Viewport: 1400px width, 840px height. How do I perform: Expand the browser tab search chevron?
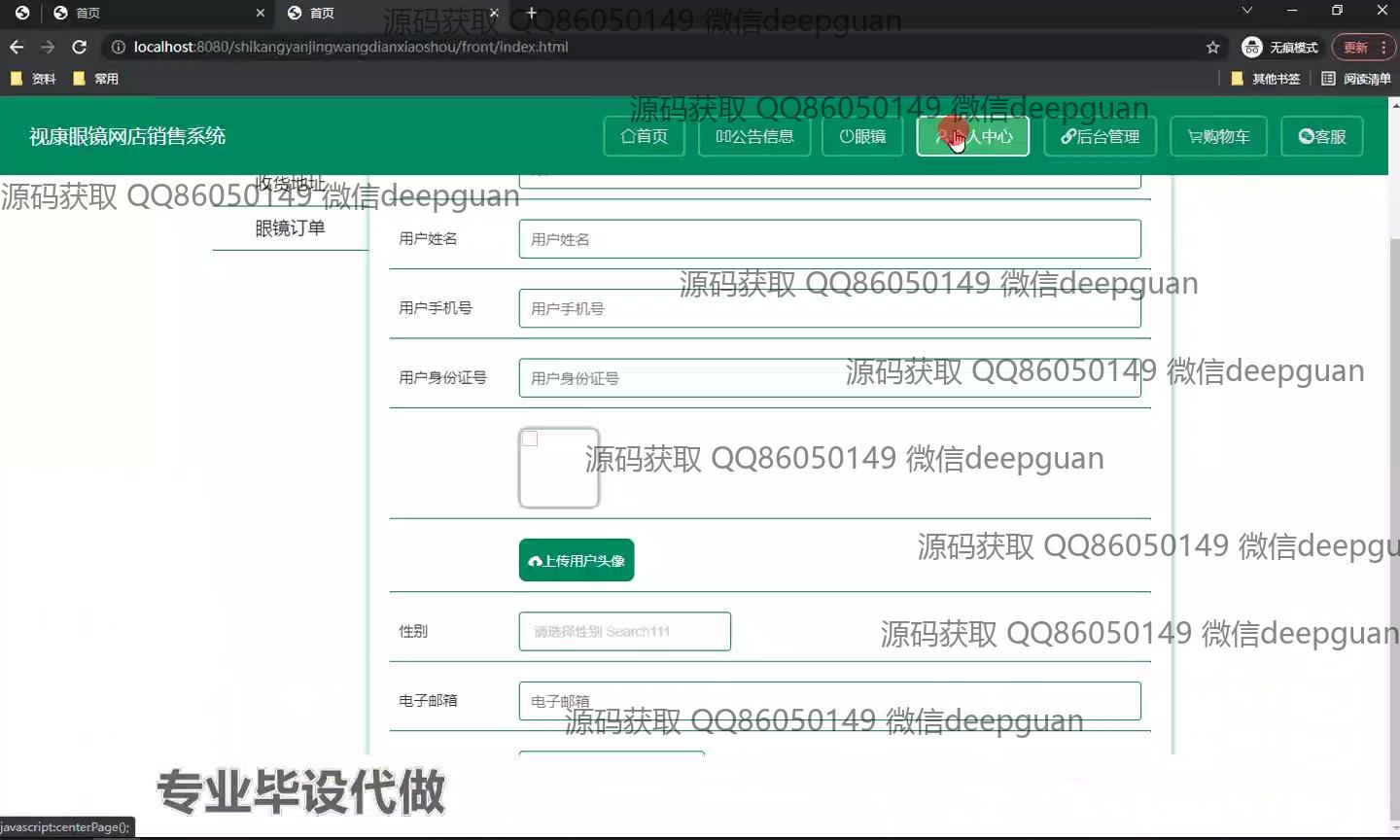coord(1247,11)
